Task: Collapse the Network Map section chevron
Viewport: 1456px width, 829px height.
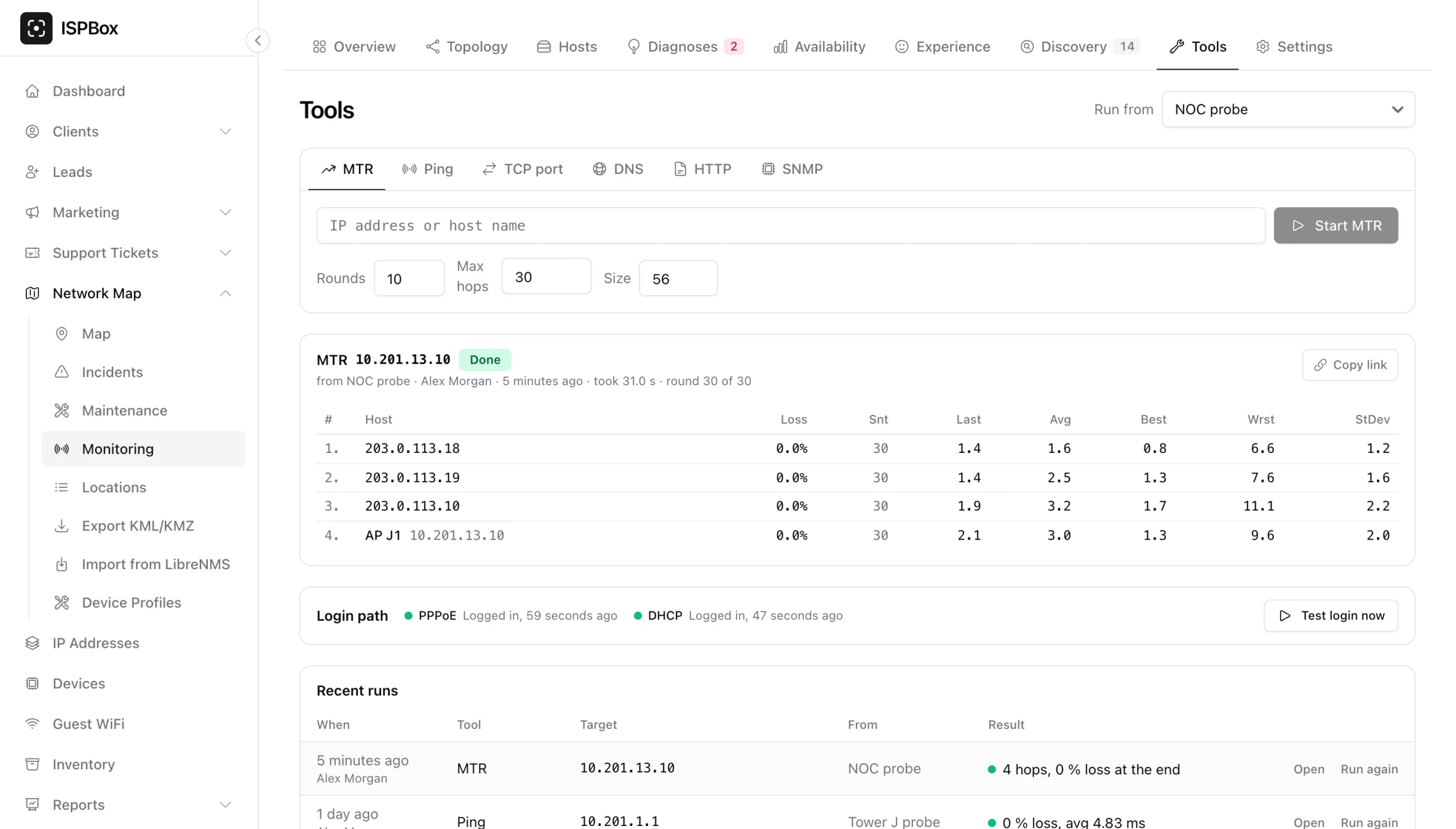Action: 226,294
